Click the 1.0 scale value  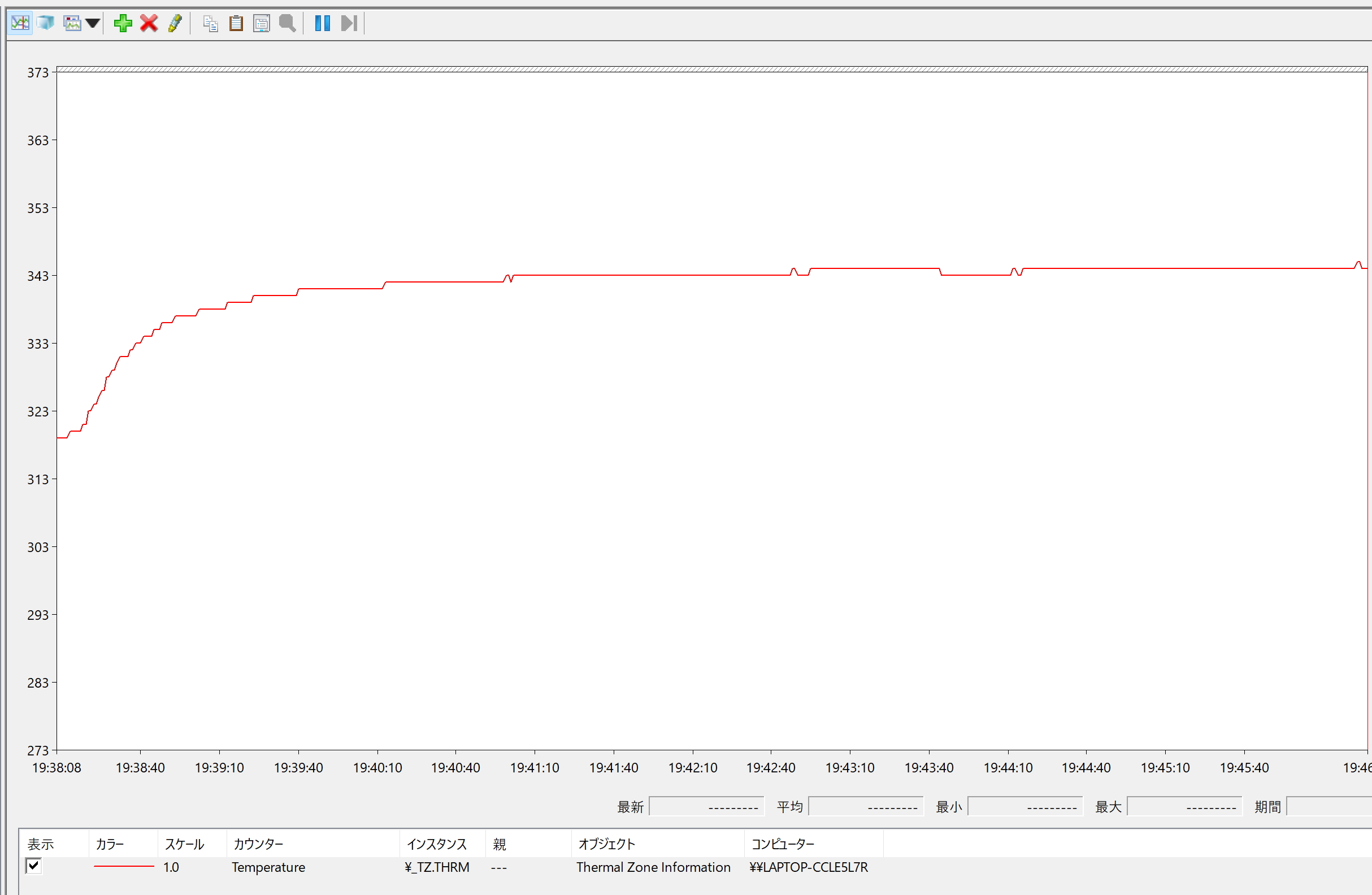(171, 867)
